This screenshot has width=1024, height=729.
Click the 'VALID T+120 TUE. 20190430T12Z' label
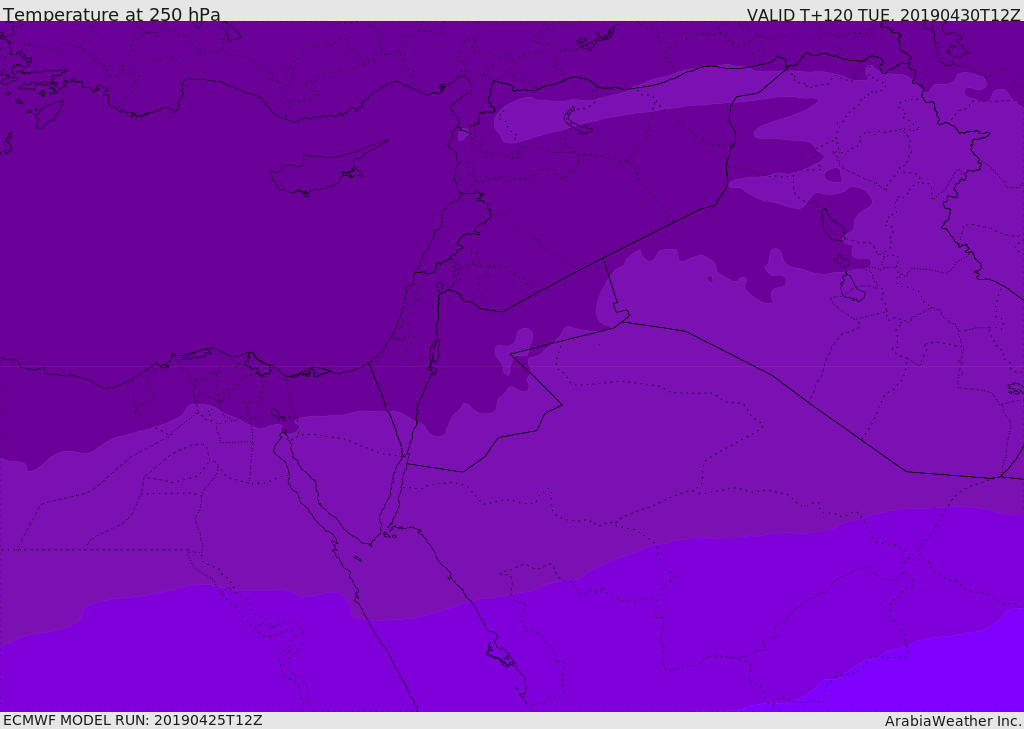[x=884, y=15]
